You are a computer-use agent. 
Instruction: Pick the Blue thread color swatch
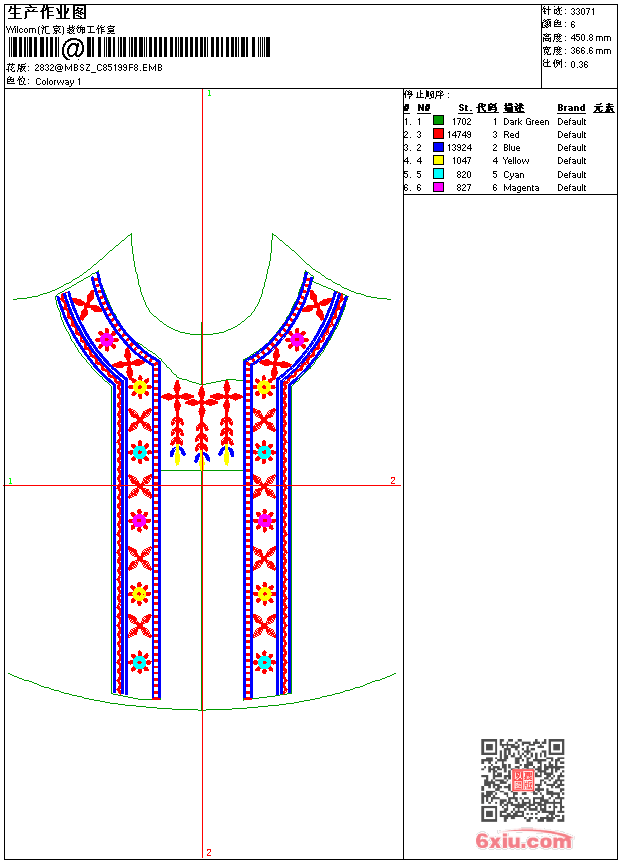[438, 147]
